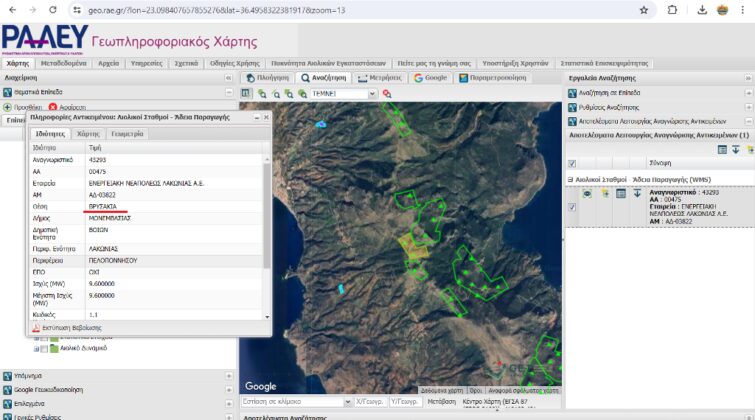Switch to the Πλοήγηση map toolbar tab

click(267, 78)
